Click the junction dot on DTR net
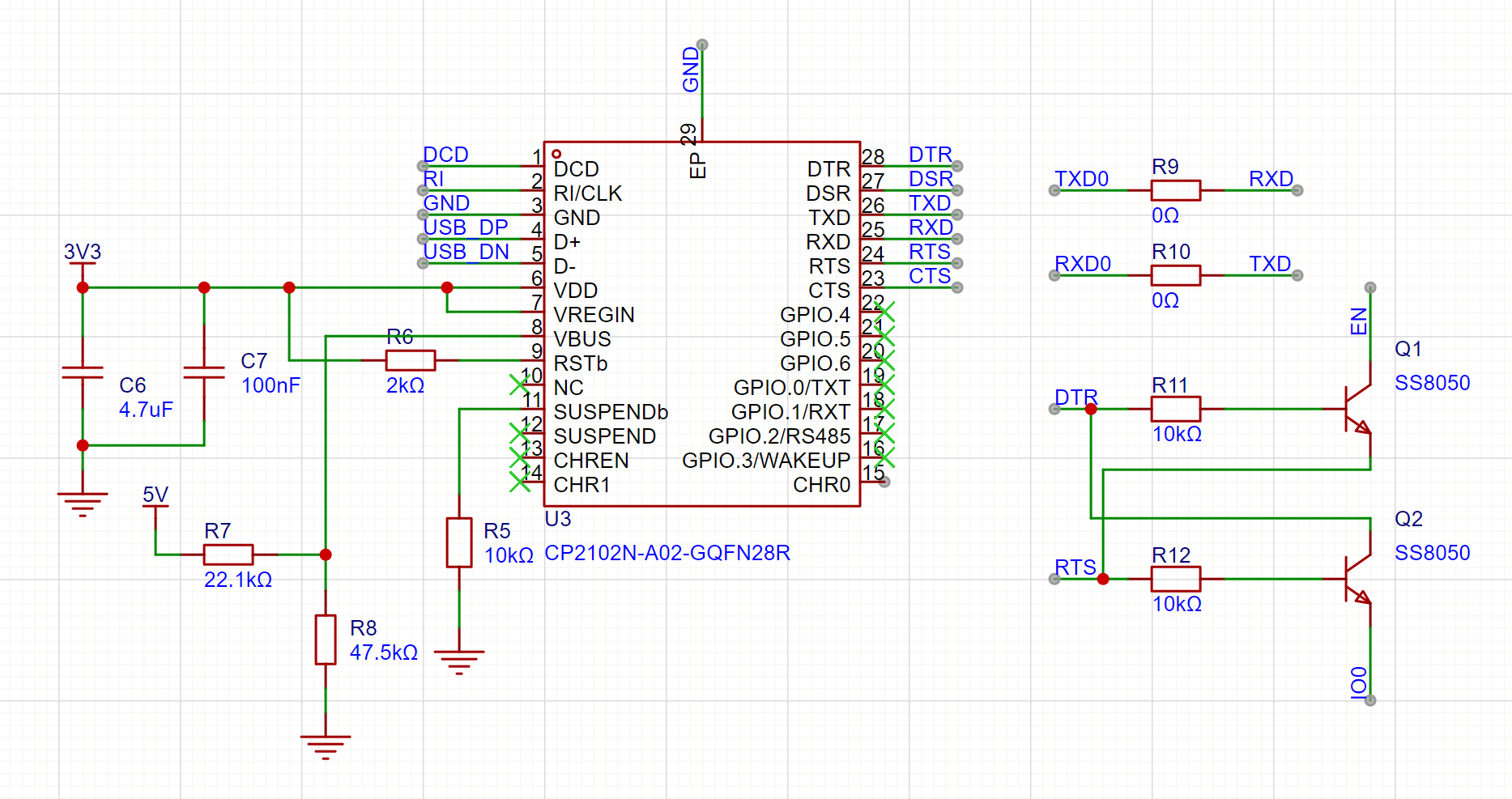1512x799 pixels. pos(1091,409)
